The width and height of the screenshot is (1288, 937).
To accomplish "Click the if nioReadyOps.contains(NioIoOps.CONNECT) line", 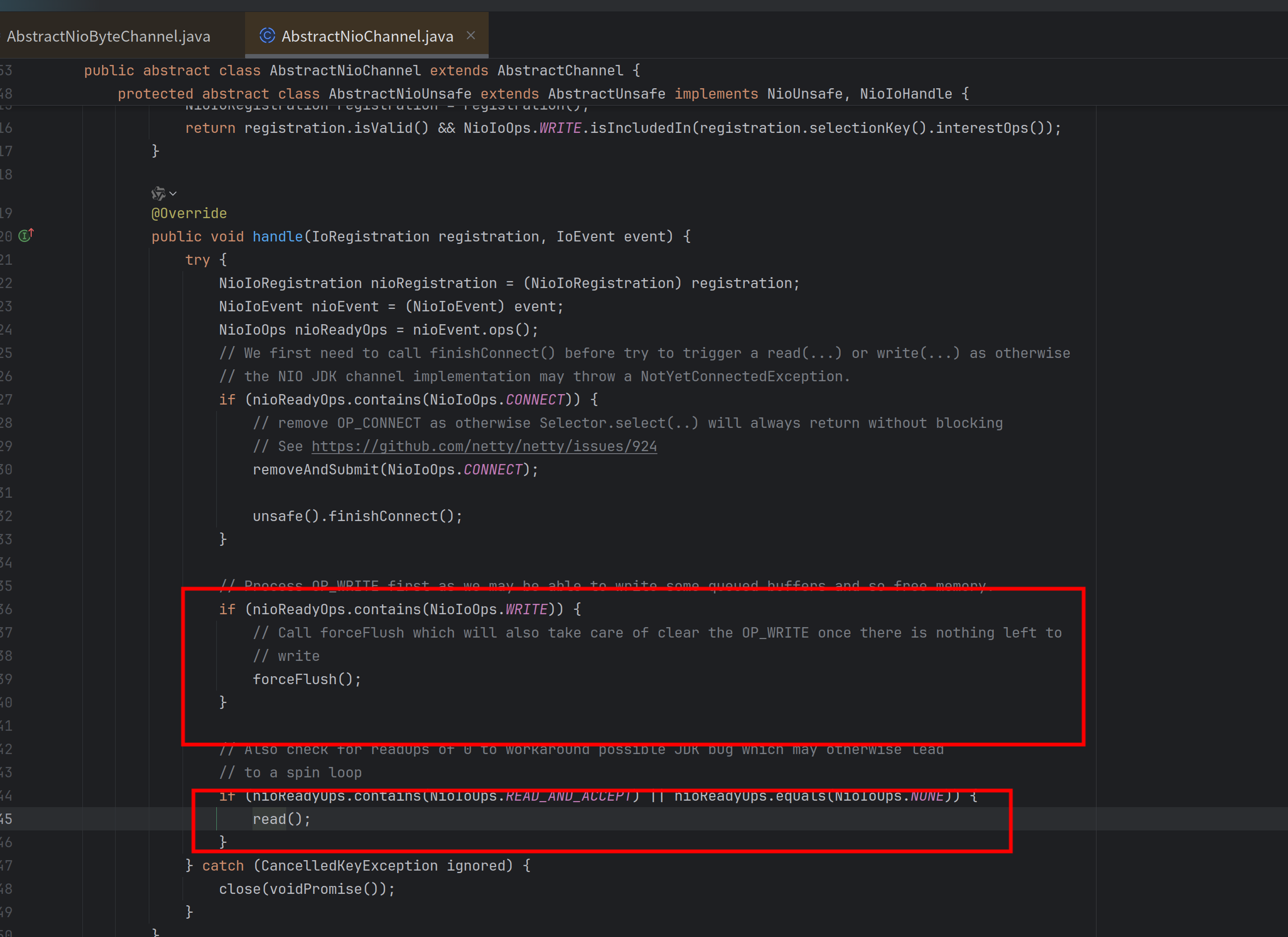I will [x=408, y=400].
